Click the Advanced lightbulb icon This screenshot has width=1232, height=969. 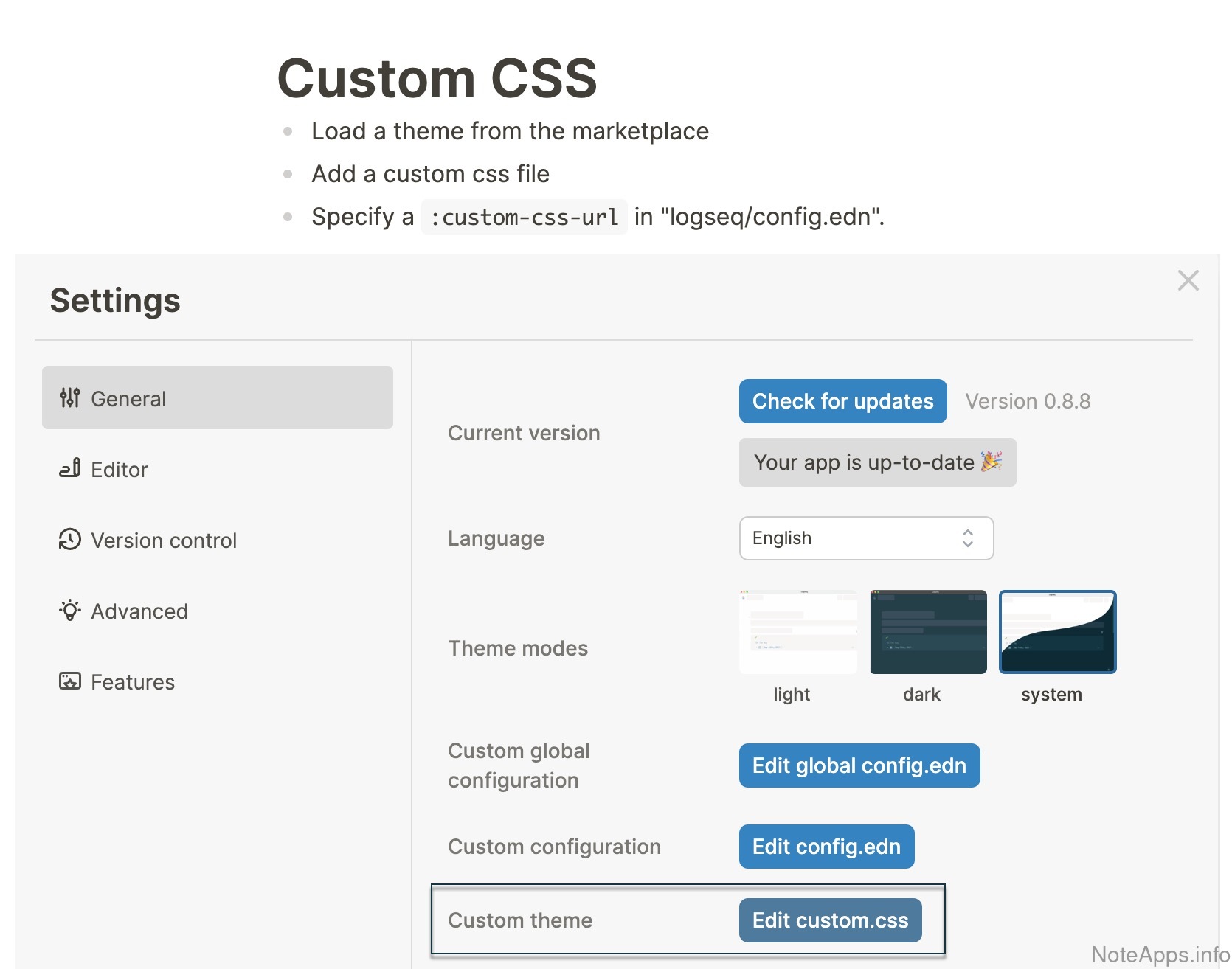pos(70,611)
